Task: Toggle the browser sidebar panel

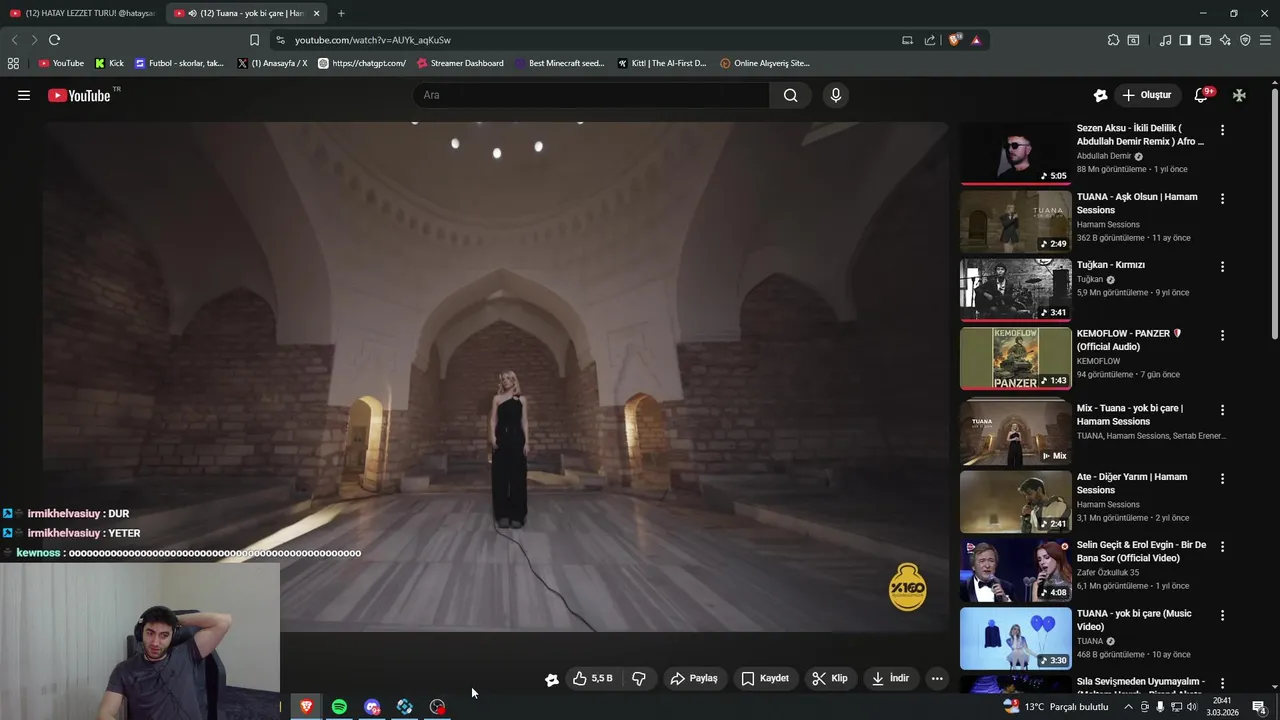Action: [1185, 40]
